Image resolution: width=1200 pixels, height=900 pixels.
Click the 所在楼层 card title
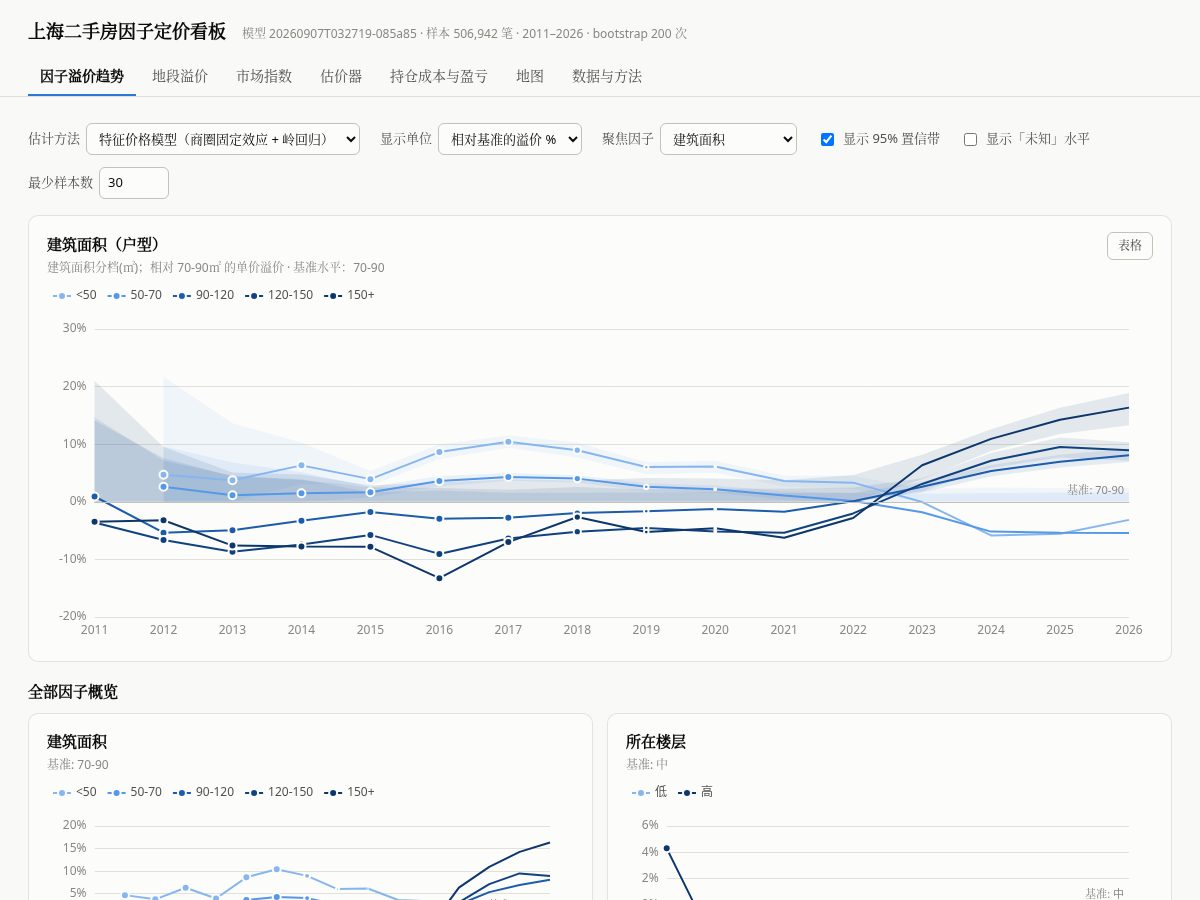pyautogui.click(x=656, y=742)
